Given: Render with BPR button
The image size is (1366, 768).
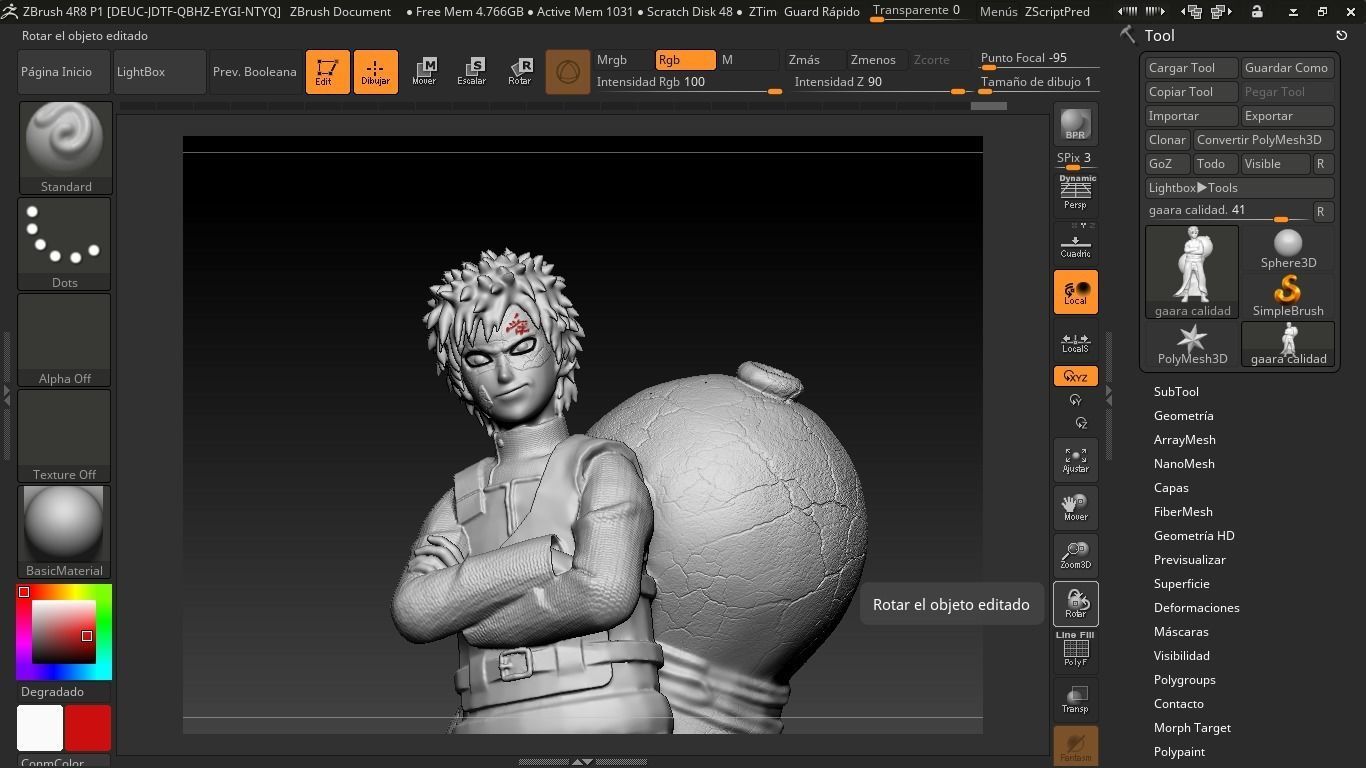Looking at the screenshot, I should click(x=1075, y=124).
